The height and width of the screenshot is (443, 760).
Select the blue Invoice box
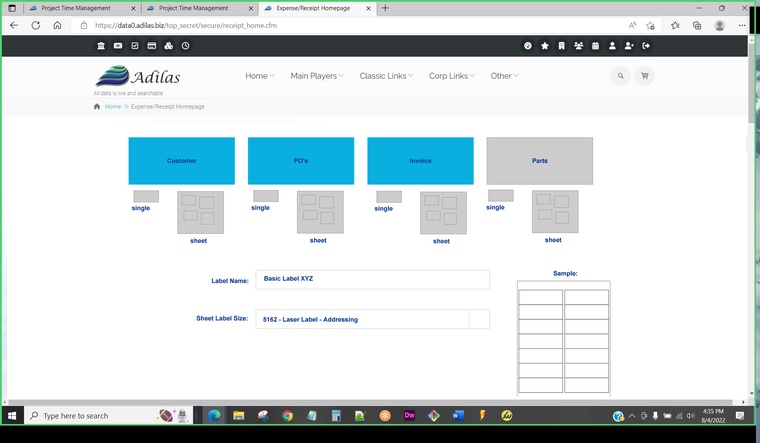(x=420, y=161)
